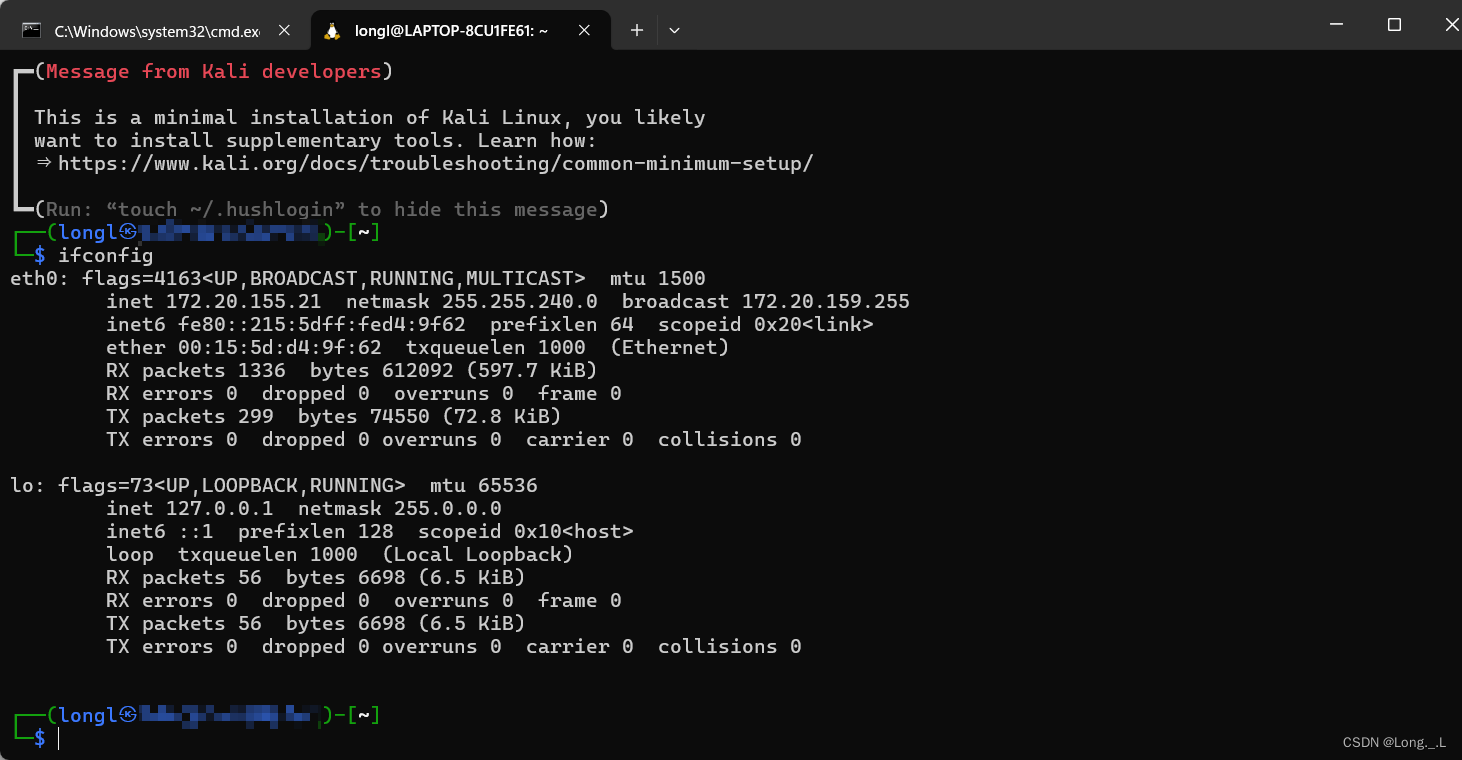
Task: Click the 'mtu 65536' value
Action: click(x=484, y=485)
